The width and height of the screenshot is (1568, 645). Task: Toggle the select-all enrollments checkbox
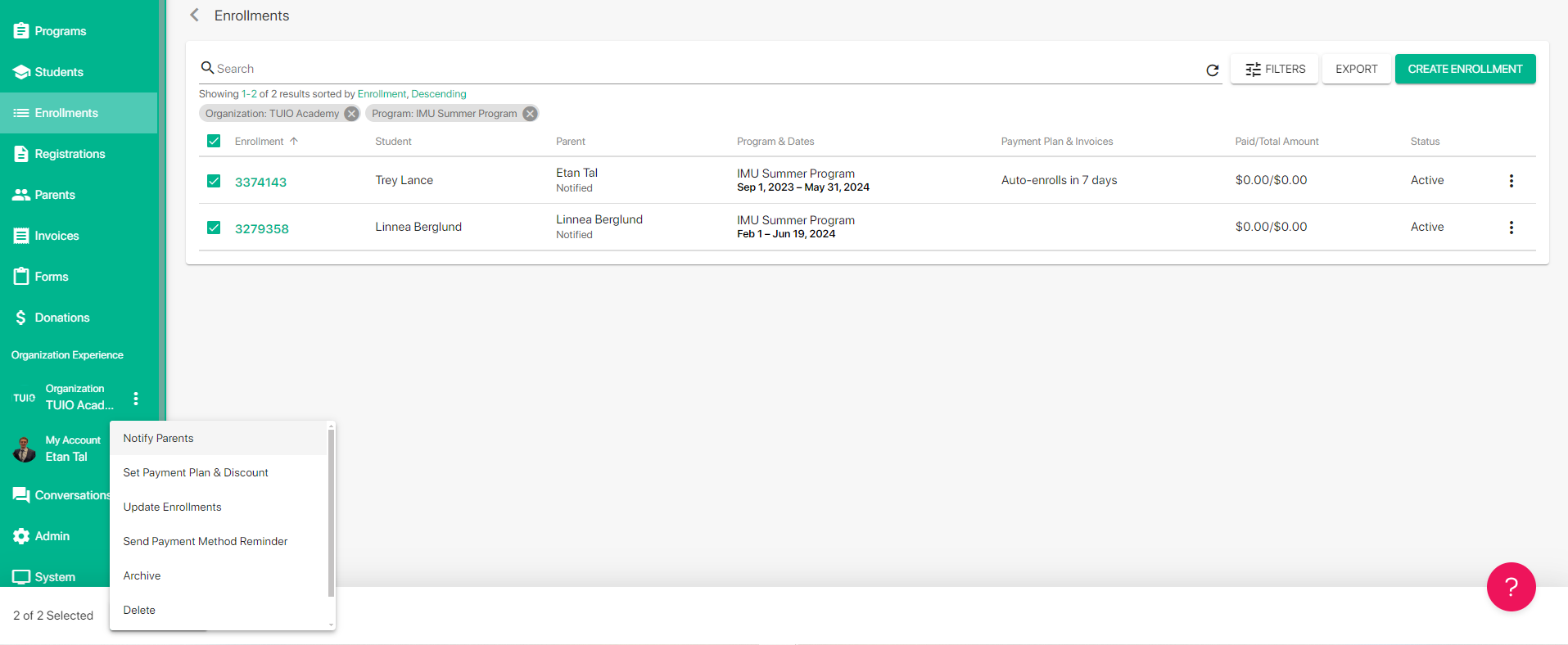pos(214,141)
